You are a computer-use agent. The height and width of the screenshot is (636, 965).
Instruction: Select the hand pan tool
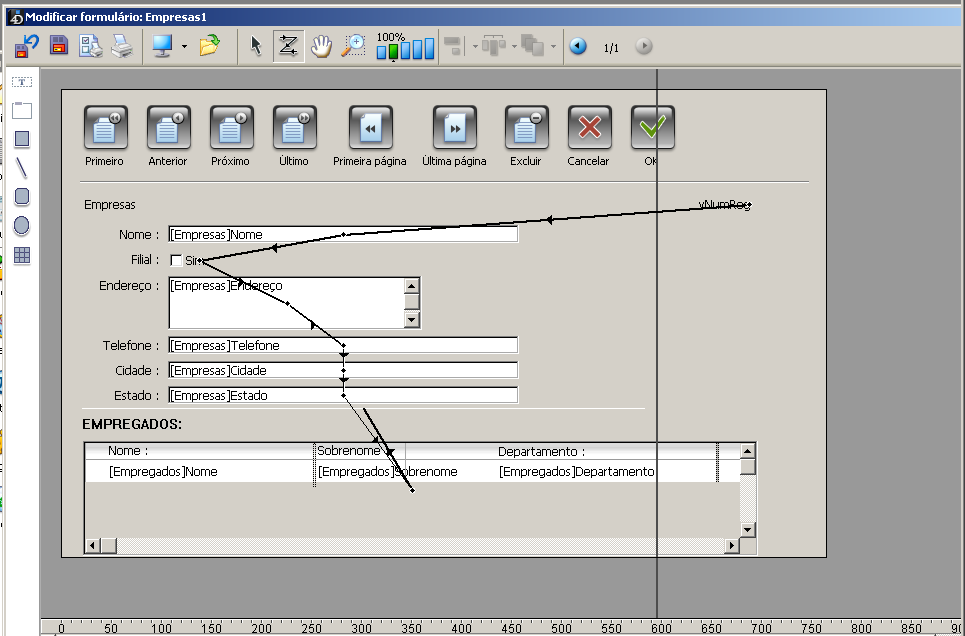(x=321, y=46)
